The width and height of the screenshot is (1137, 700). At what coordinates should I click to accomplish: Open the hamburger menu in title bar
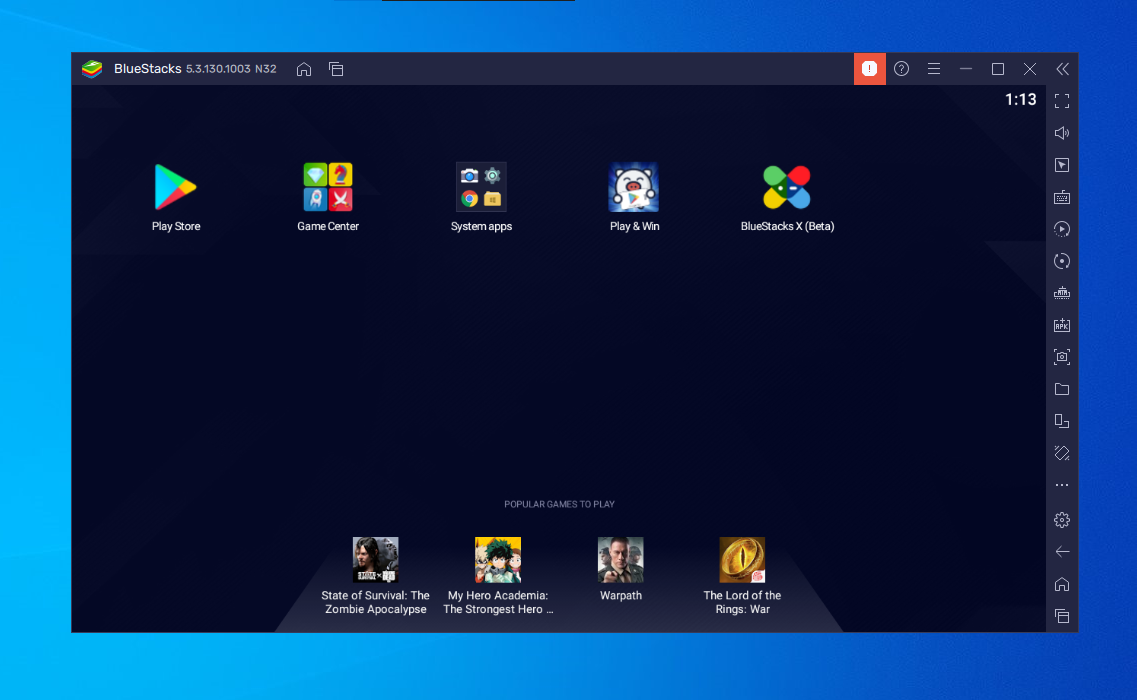click(934, 69)
